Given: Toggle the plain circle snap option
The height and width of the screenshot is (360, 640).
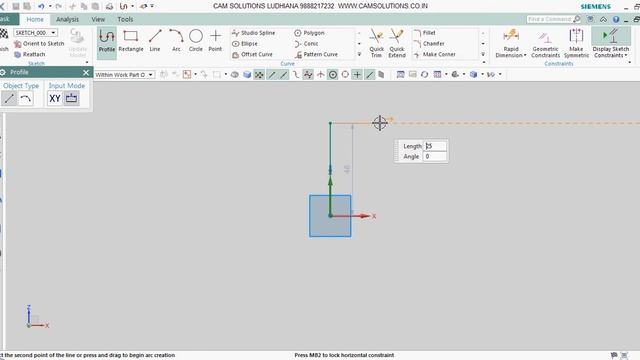Looking at the screenshot, I should pyautogui.click(x=345, y=75).
